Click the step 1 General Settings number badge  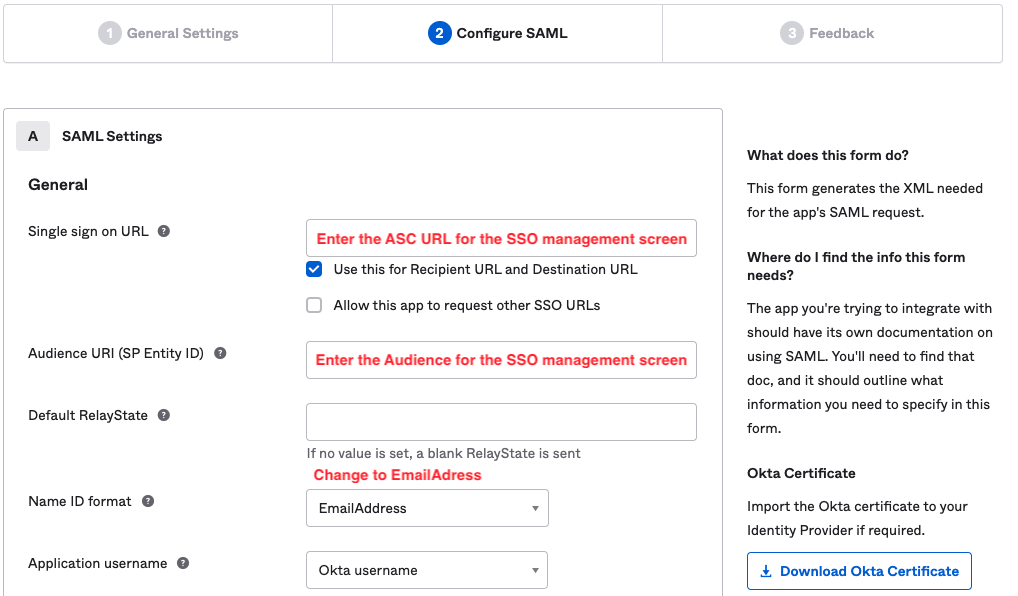coord(110,33)
